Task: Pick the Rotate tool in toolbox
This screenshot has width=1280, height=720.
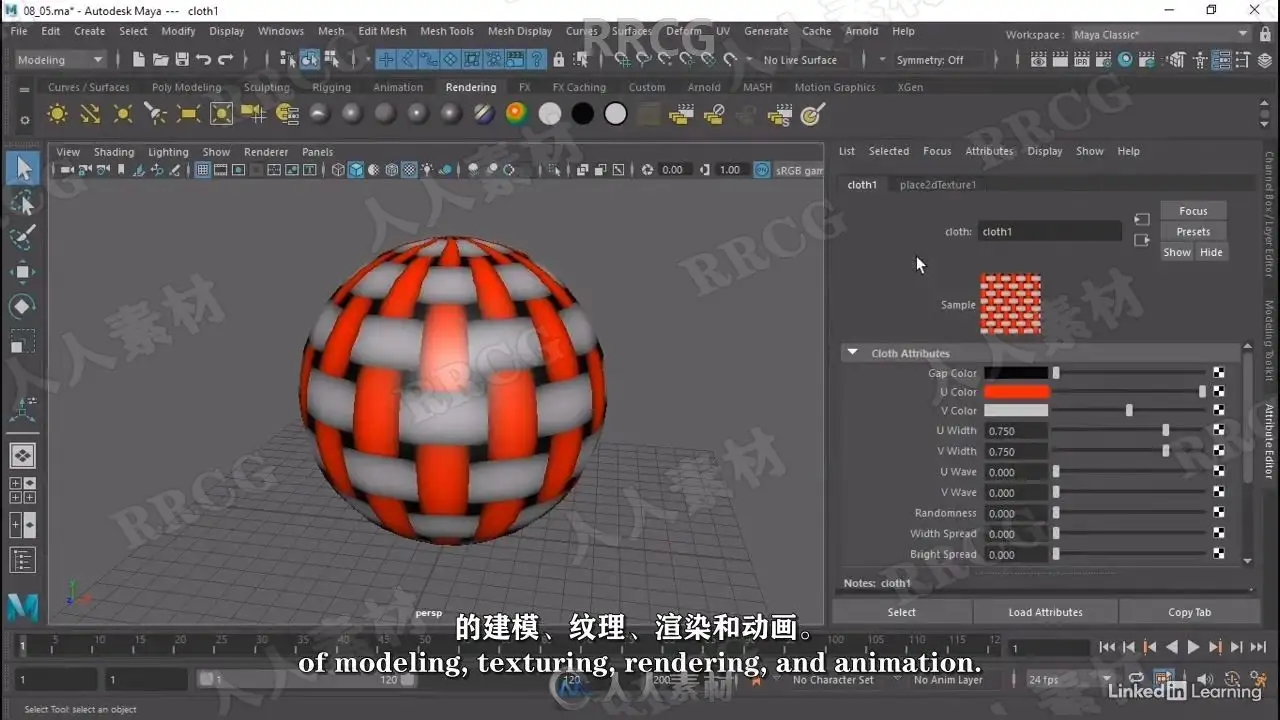Action: [x=22, y=306]
